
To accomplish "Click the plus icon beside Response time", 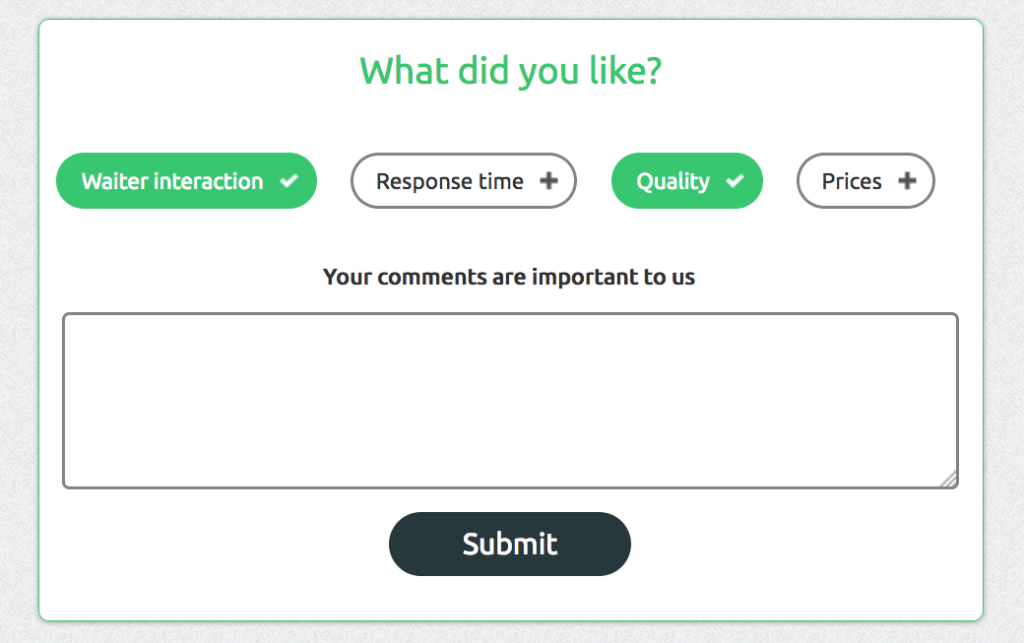I will 548,181.
